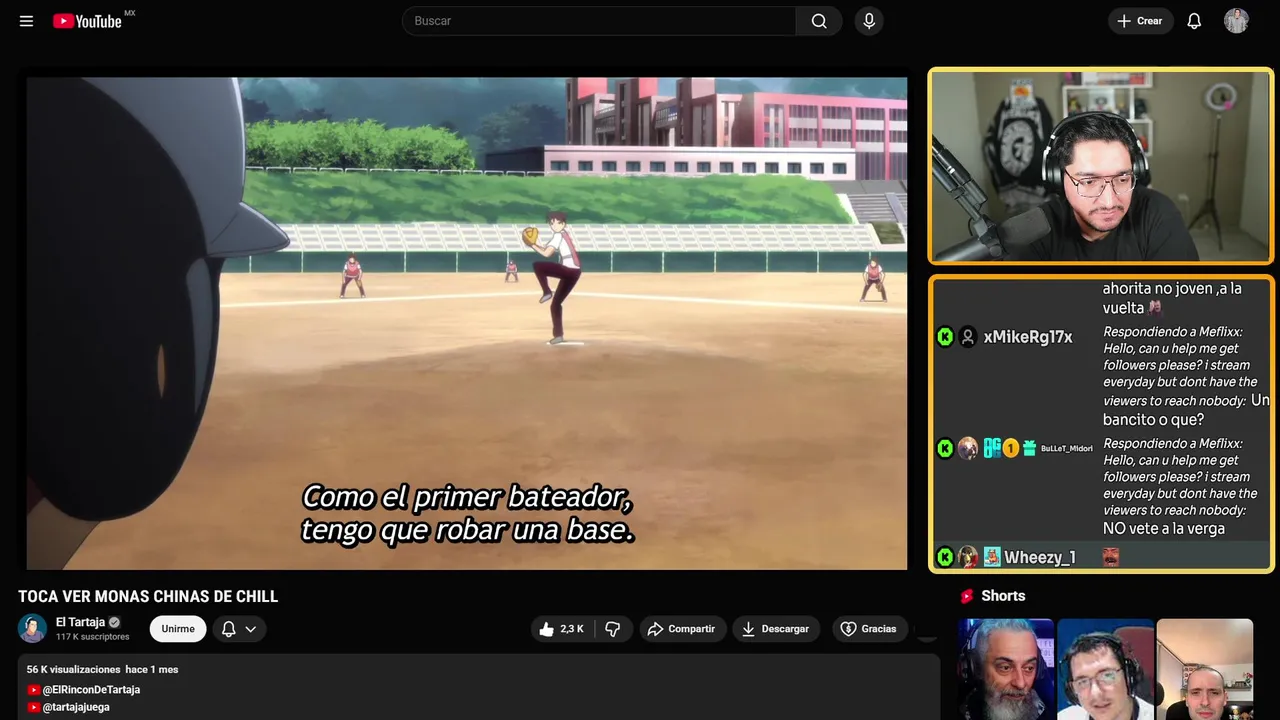Screen dimensions: 1280x720
Task: Like the video with thumbs up
Action: (x=546, y=629)
